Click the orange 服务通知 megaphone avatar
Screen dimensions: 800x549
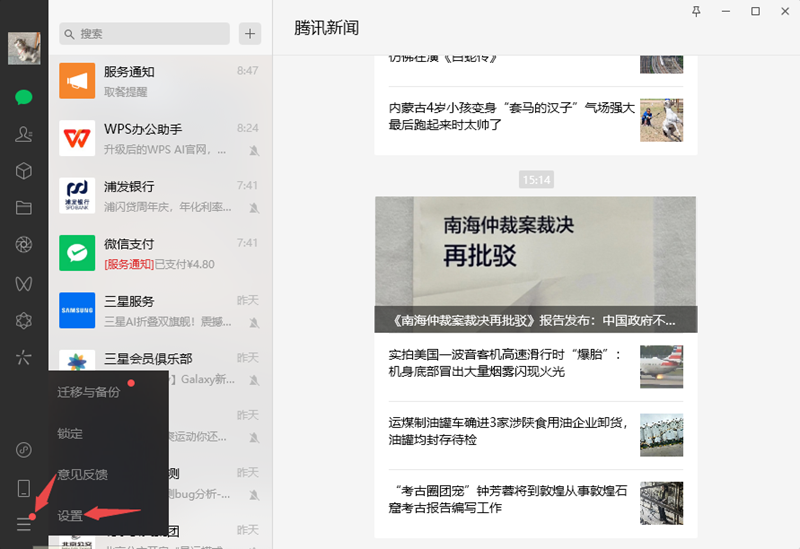click(77, 81)
